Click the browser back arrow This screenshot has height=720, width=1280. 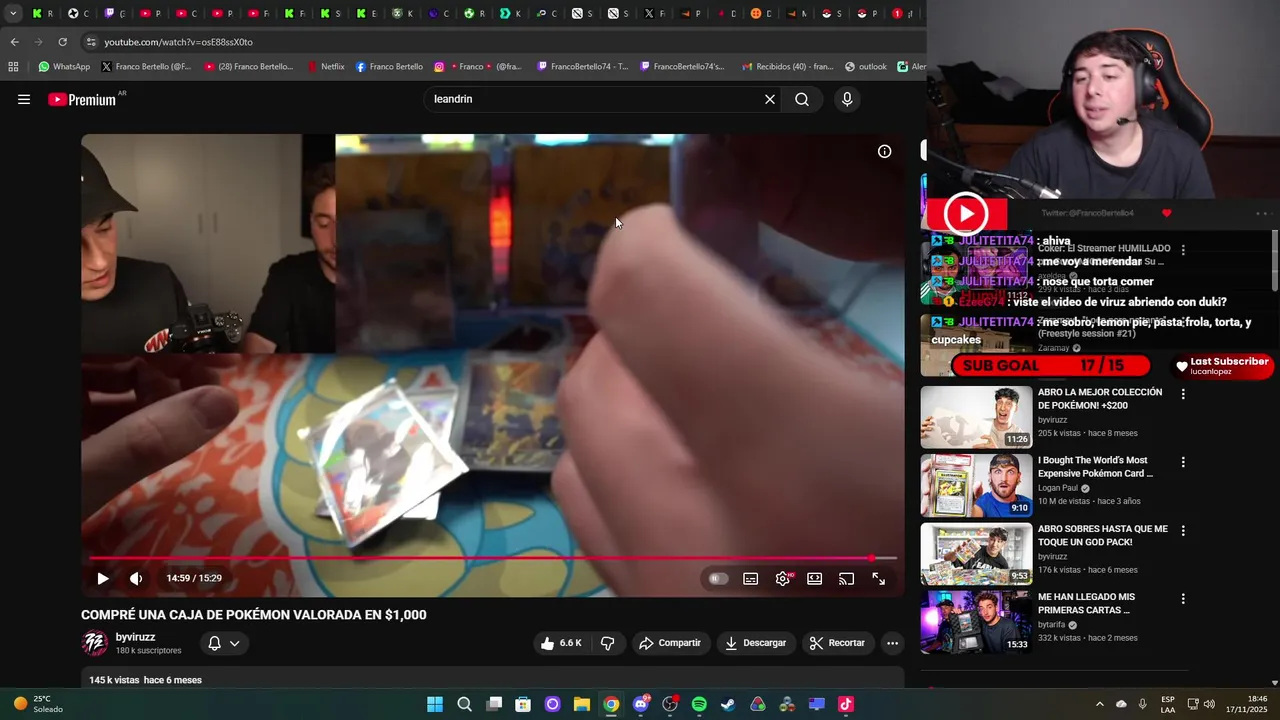coord(14,42)
